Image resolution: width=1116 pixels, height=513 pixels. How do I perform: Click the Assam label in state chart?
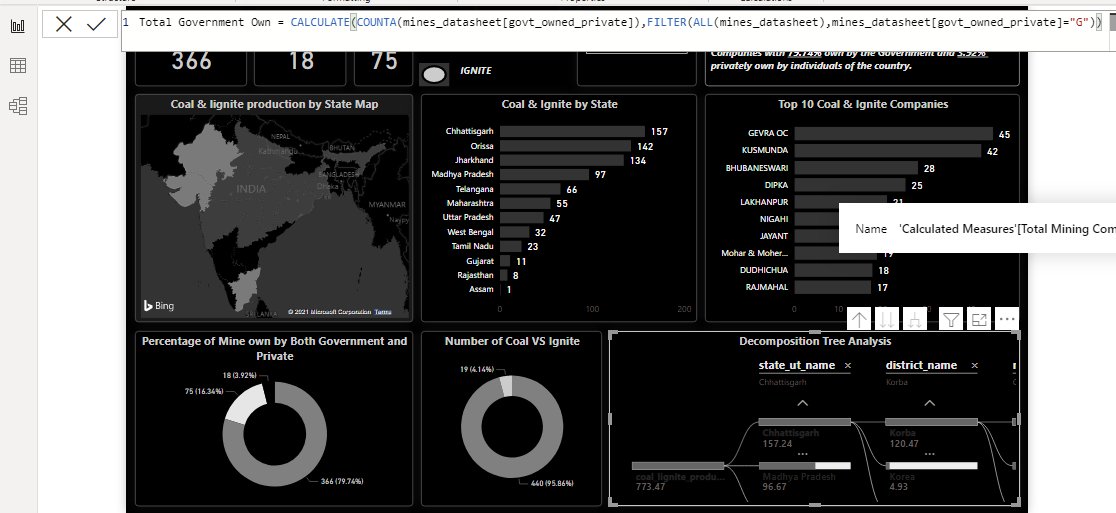pyautogui.click(x=481, y=290)
